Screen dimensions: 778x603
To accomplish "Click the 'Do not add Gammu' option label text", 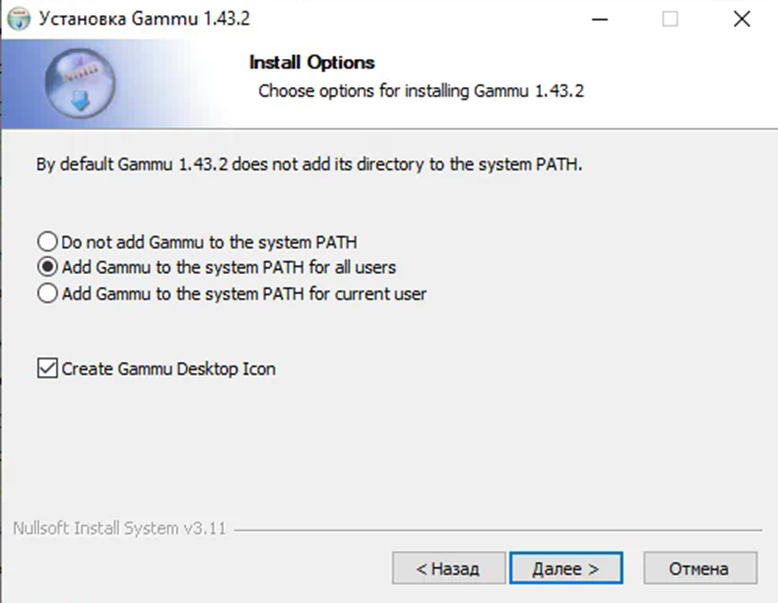I will pos(209,241).
